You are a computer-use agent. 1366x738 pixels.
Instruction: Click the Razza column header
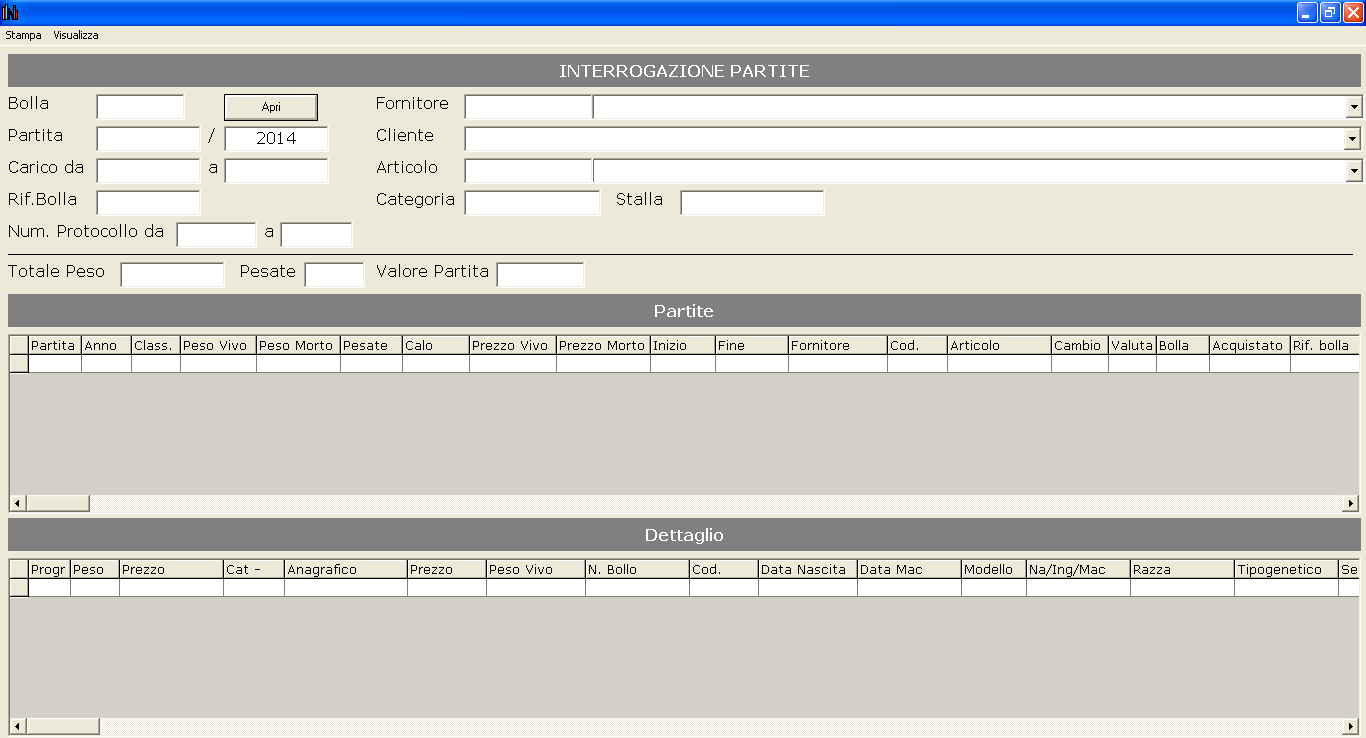(x=1182, y=569)
